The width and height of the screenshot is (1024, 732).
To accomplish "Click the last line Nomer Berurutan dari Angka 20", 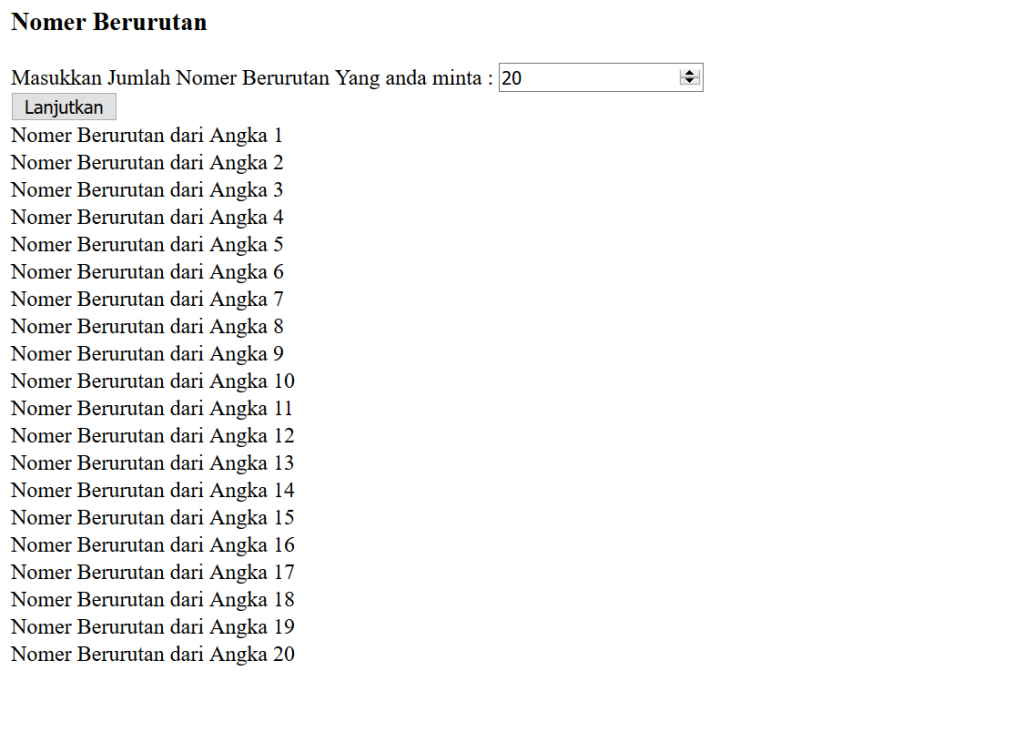I will click(152, 654).
